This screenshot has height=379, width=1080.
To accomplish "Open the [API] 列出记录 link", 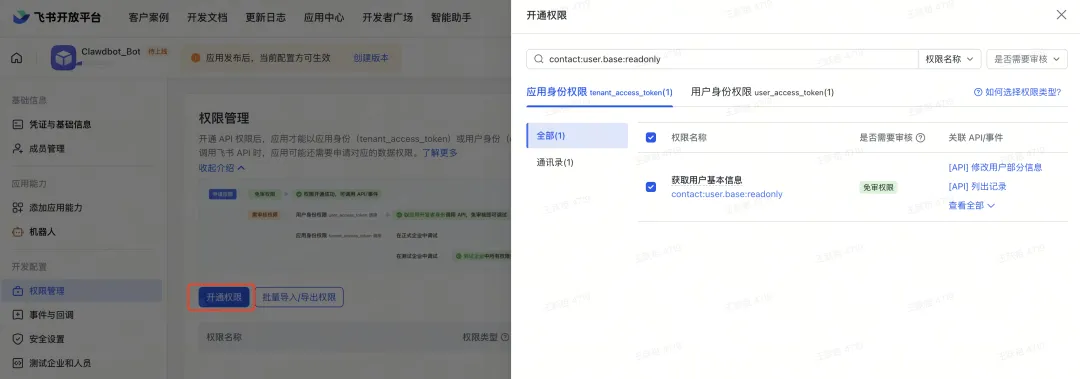I will coord(977,187).
